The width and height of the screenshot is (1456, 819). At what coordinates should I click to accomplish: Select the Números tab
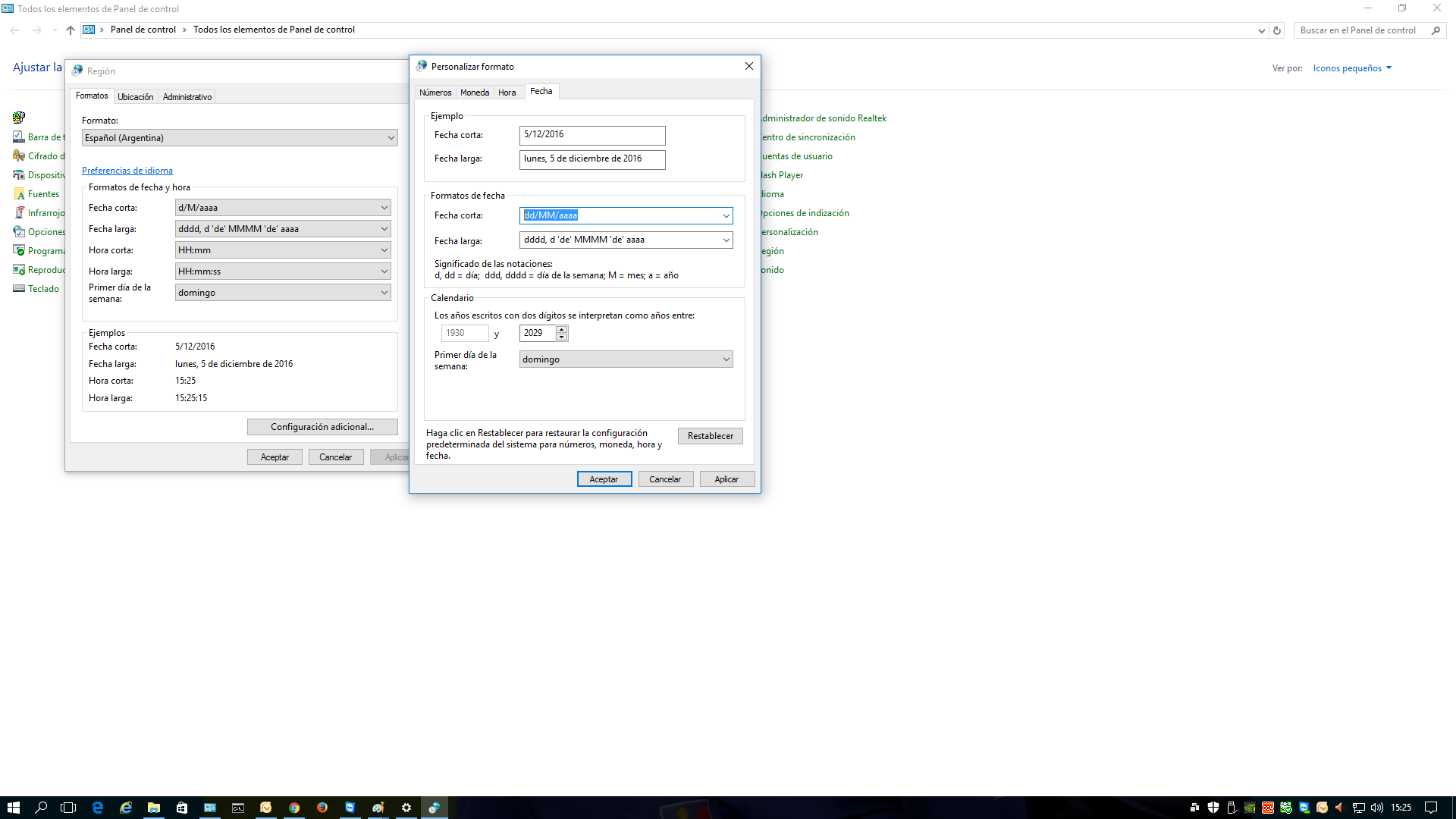tap(435, 93)
